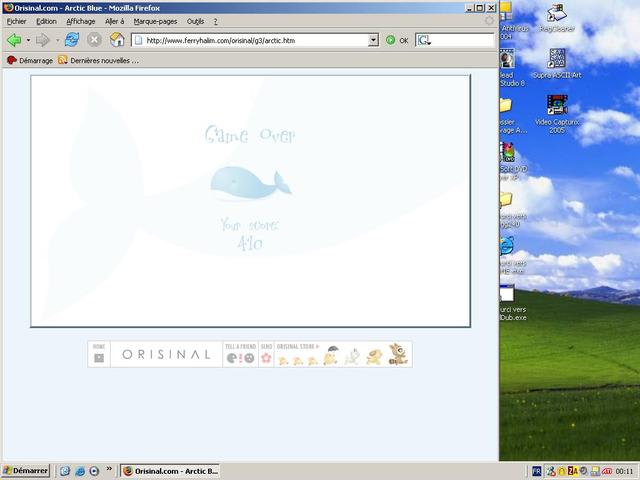The width and height of the screenshot is (640, 480).
Task: Click the FR language indicator in tray
Action: (x=536, y=471)
